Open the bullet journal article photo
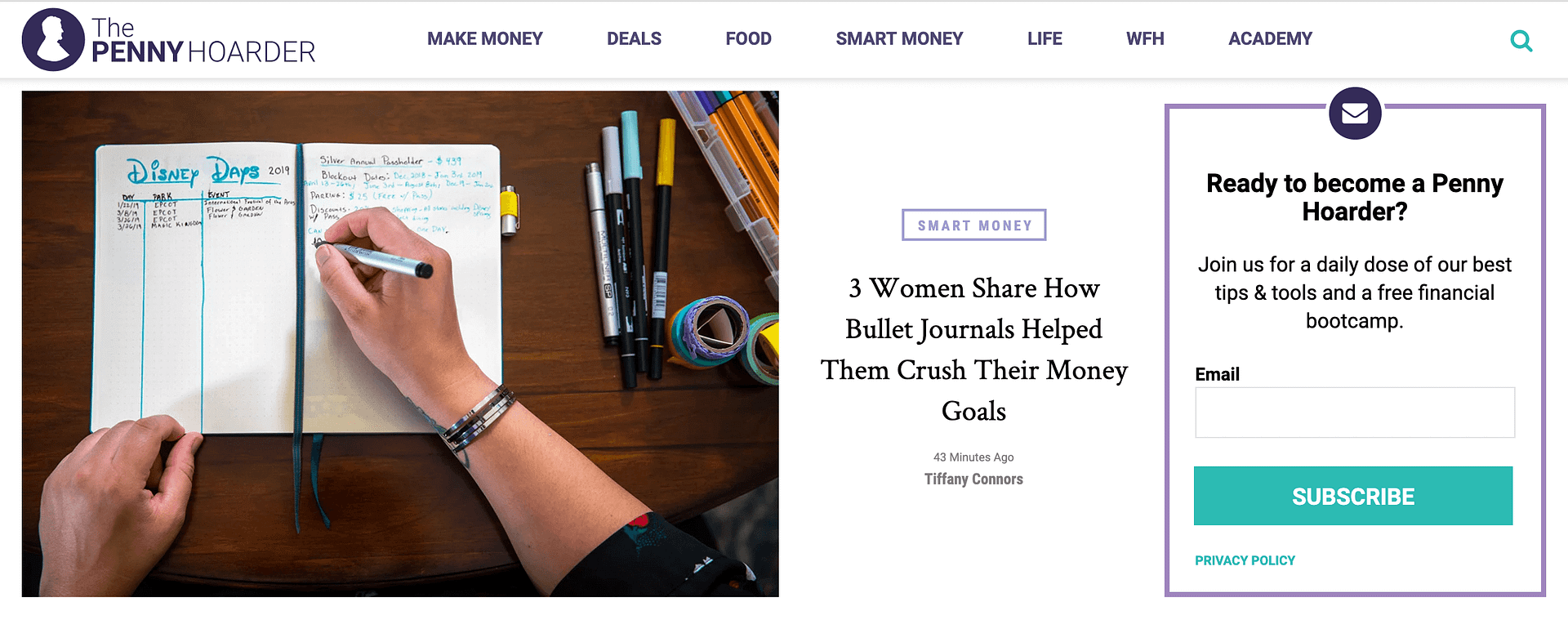This screenshot has width=1568, height=620. (400, 343)
